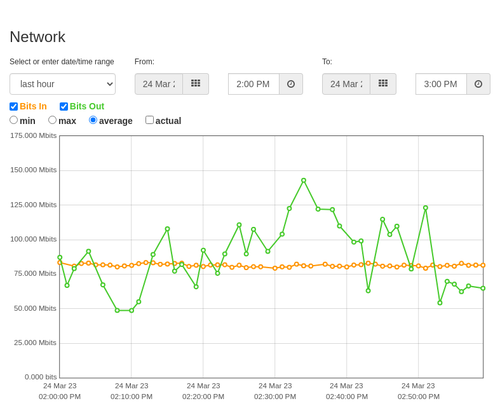This screenshot has height=403, width=500.
Task: Select the average radio button
Action: [93, 120]
